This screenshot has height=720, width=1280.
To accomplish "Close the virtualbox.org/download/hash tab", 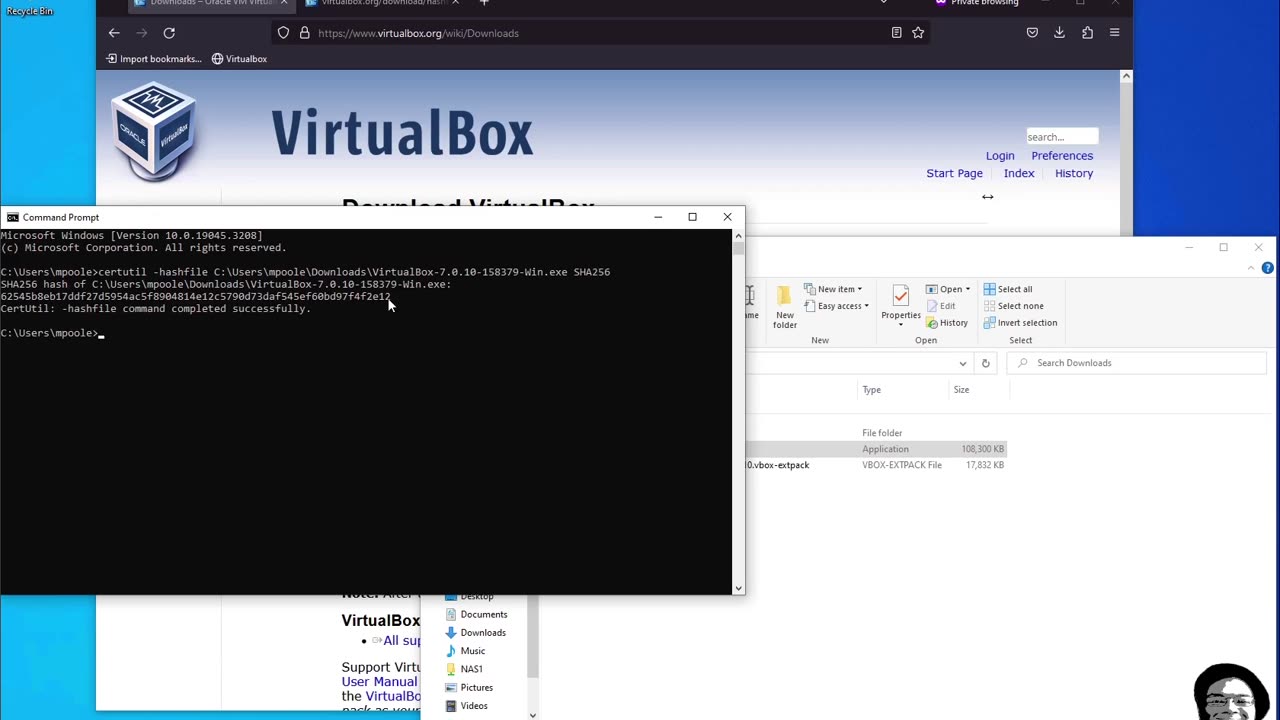I will (453, 3).
